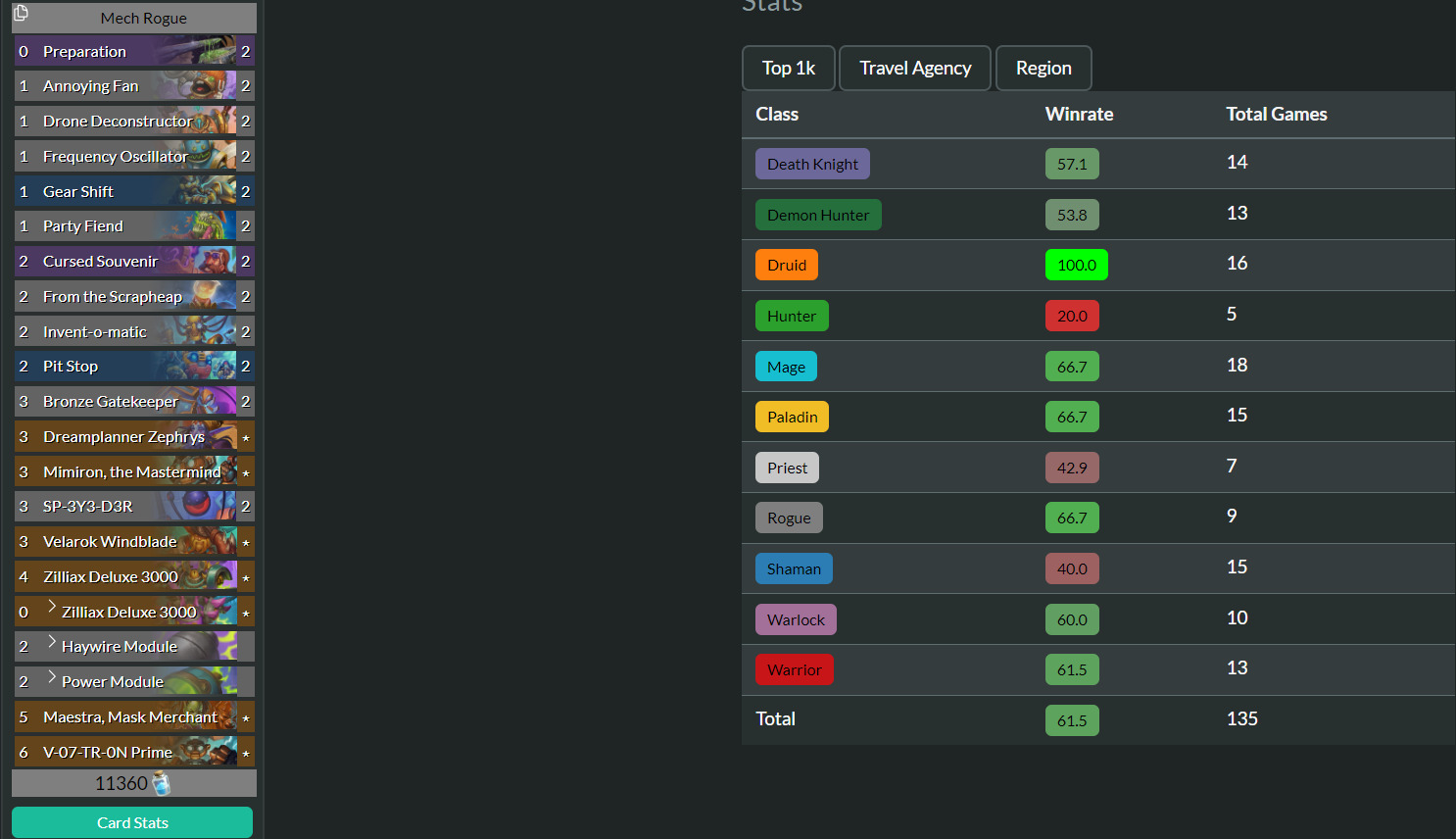This screenshot has width=1456, height=839.
Task: Expand the Power Module chevron
Action: pyautogui.click(x=52, y=678)
